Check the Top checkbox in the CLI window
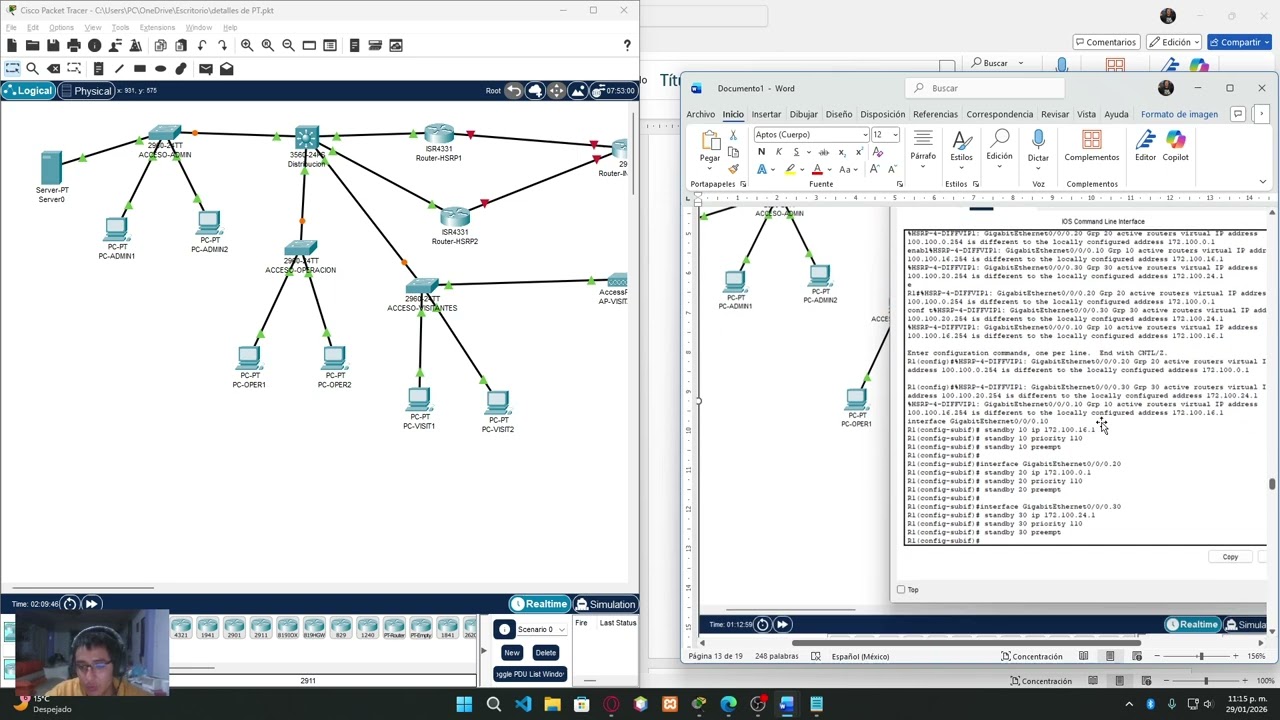1280x720 pixels. point(901,590)
